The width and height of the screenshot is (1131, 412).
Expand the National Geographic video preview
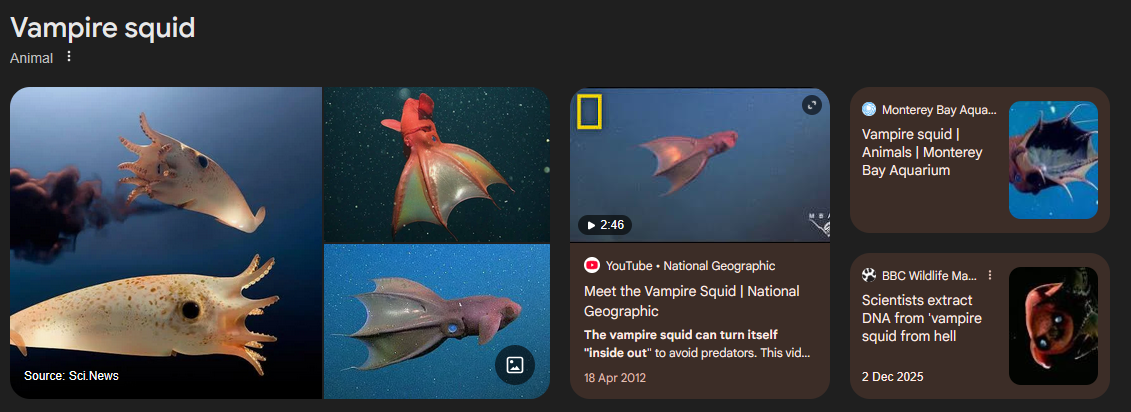pyautogui.click(x=812, y=105)
